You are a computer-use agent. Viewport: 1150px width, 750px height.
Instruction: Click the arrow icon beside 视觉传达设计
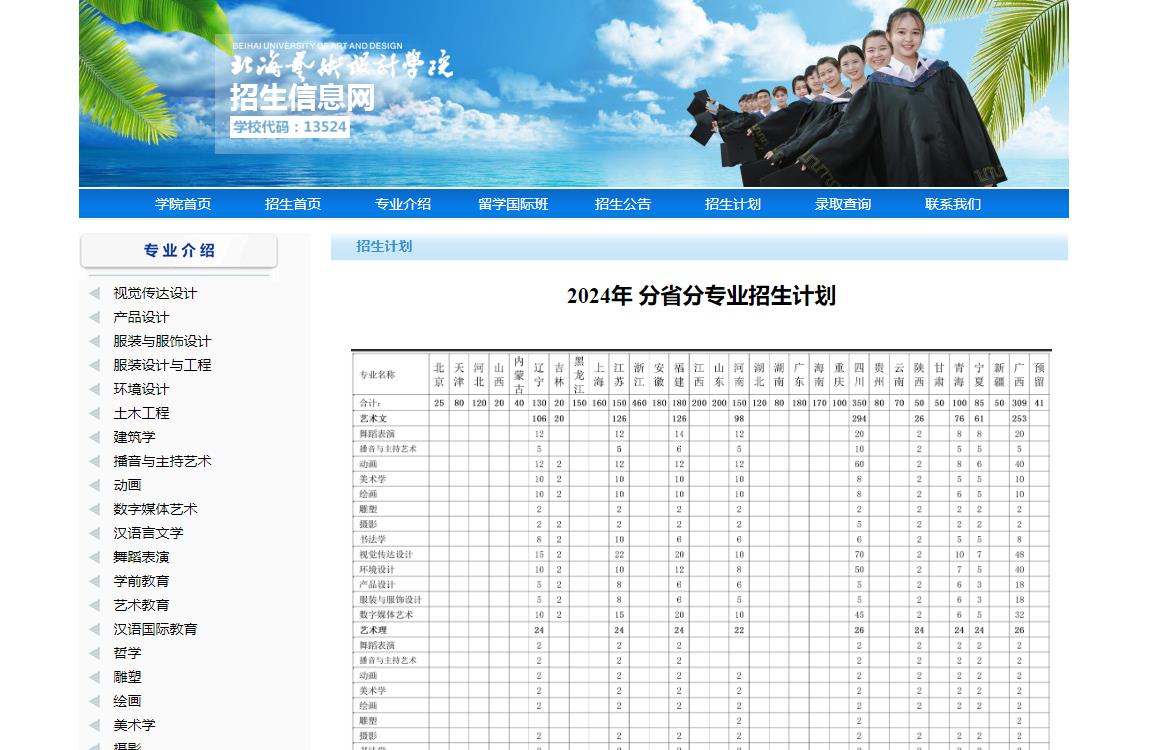click(95, 293)
